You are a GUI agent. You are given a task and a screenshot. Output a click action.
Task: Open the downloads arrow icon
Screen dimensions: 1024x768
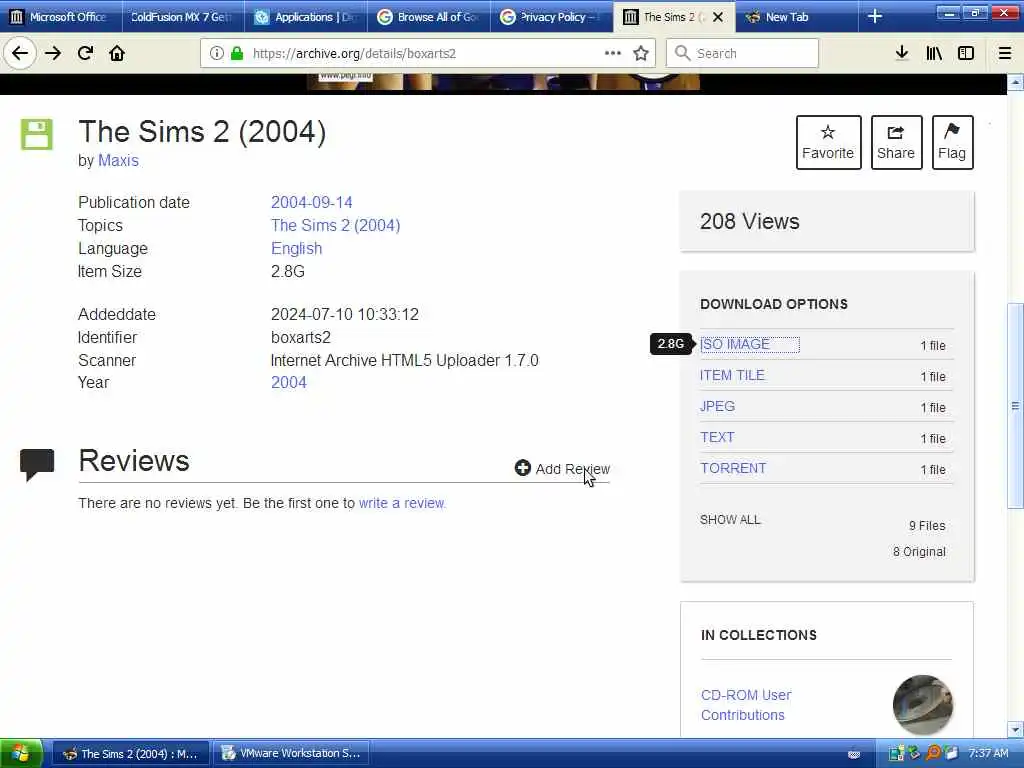(902, 53)
